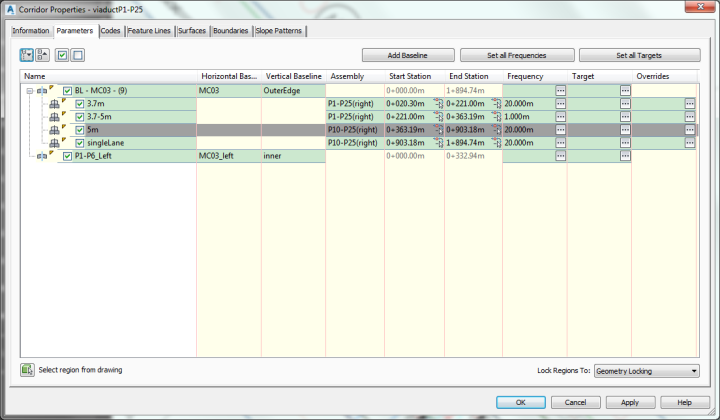Open target mapping for BL - MC03 baseline
The image size is (720, 420).
tap(625, 90)
